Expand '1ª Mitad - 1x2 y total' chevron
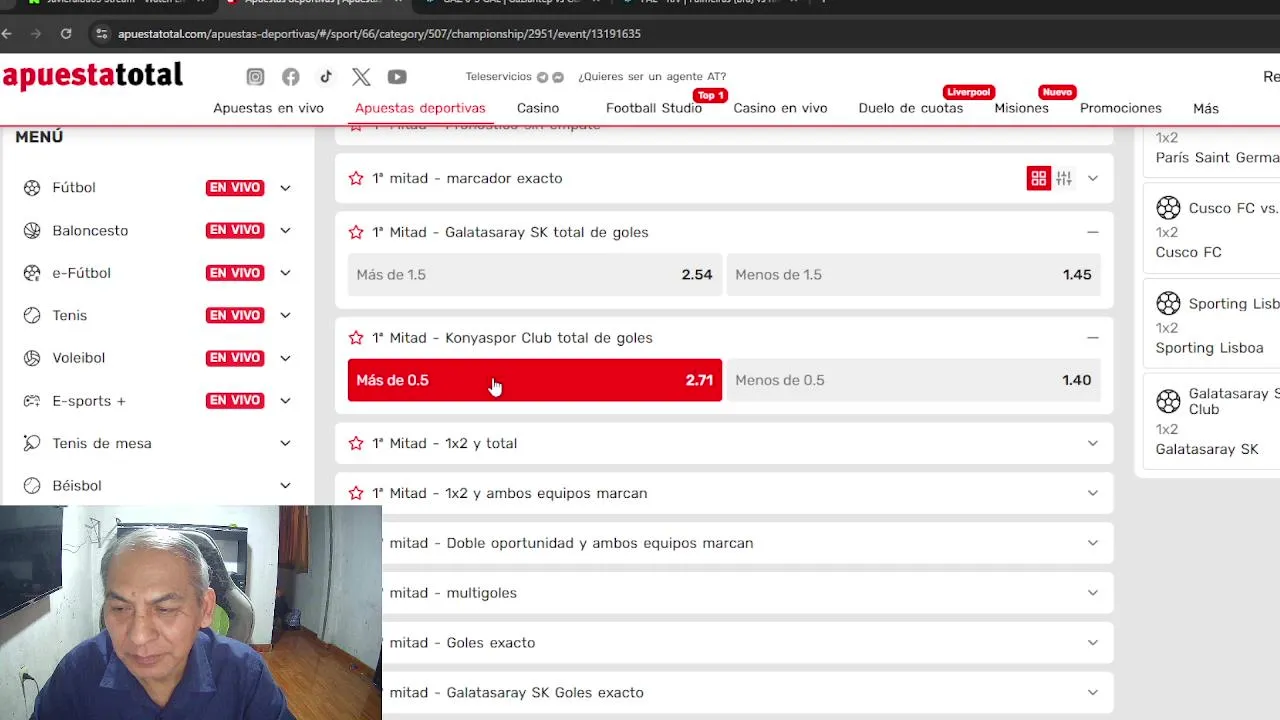The image size is (1280, 720). (1092, 443)
